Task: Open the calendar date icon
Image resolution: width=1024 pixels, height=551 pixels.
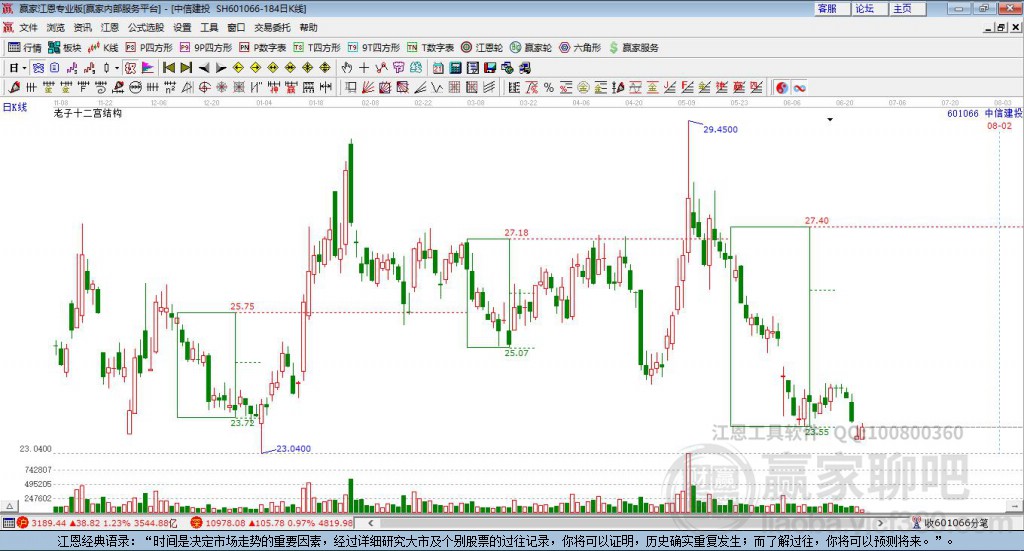Action: click(x=438, y=68)
